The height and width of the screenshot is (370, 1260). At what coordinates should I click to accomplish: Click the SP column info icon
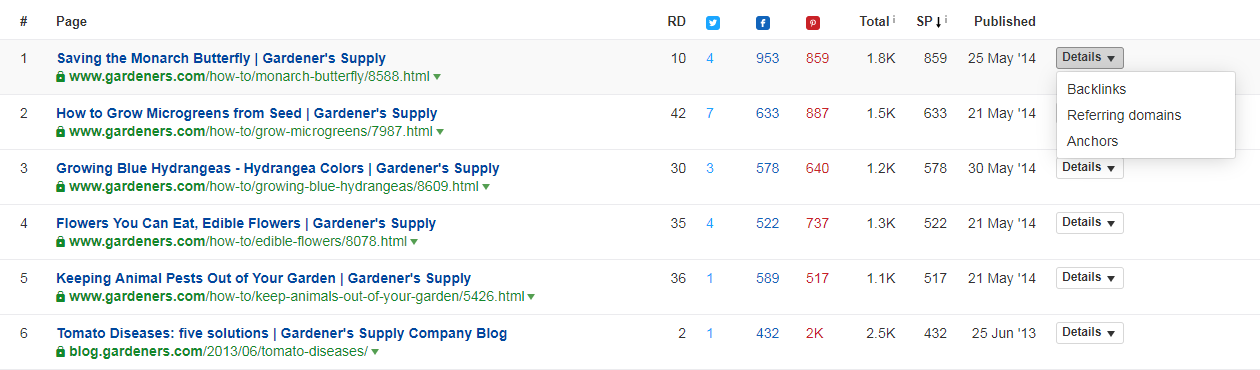pyautogui.click(x=945, y=18)
